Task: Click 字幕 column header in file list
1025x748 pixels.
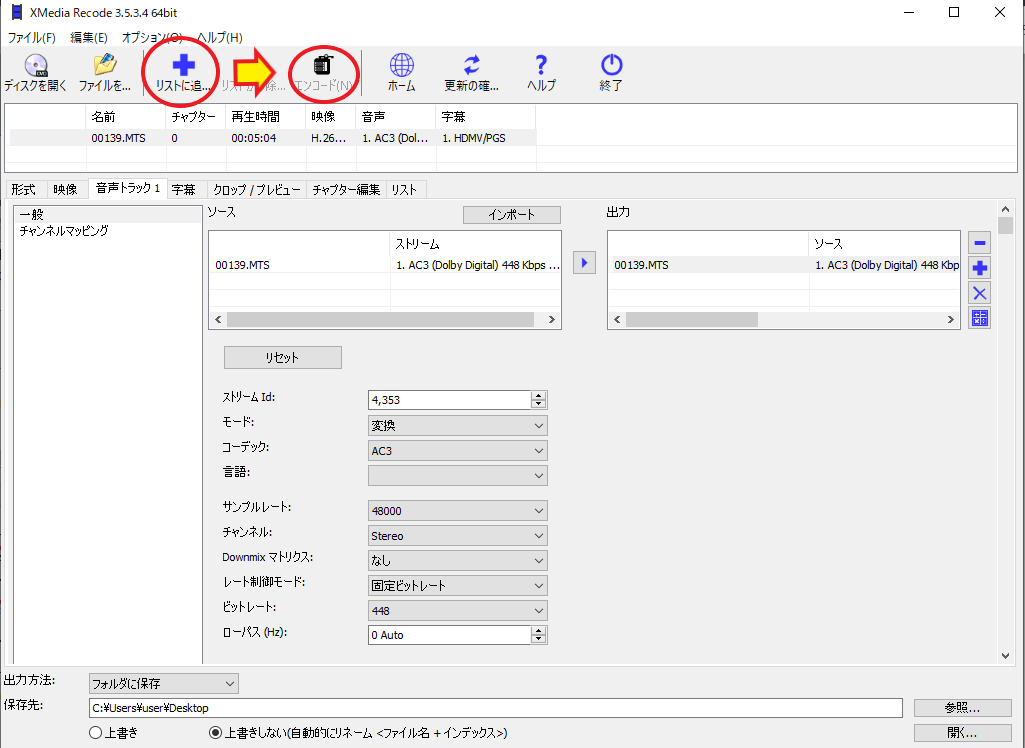Action: [x=486, y=117]
